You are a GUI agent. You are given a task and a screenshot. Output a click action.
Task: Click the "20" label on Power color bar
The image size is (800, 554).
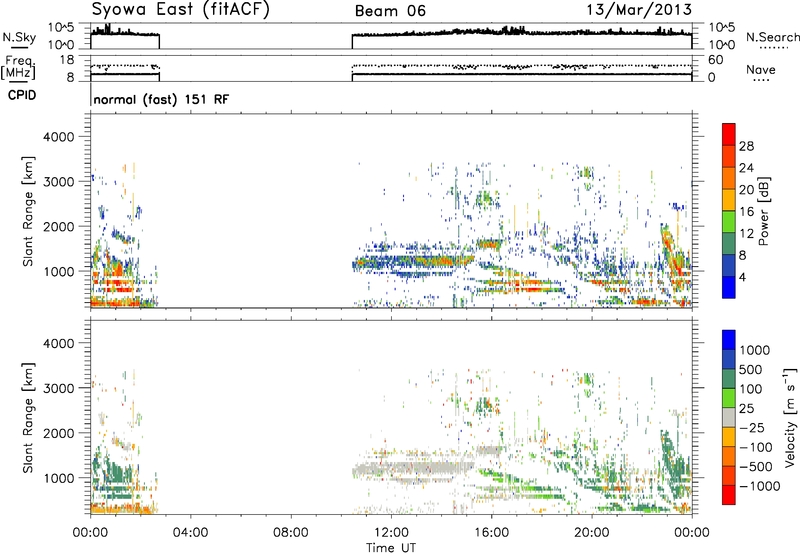[746, 190]
